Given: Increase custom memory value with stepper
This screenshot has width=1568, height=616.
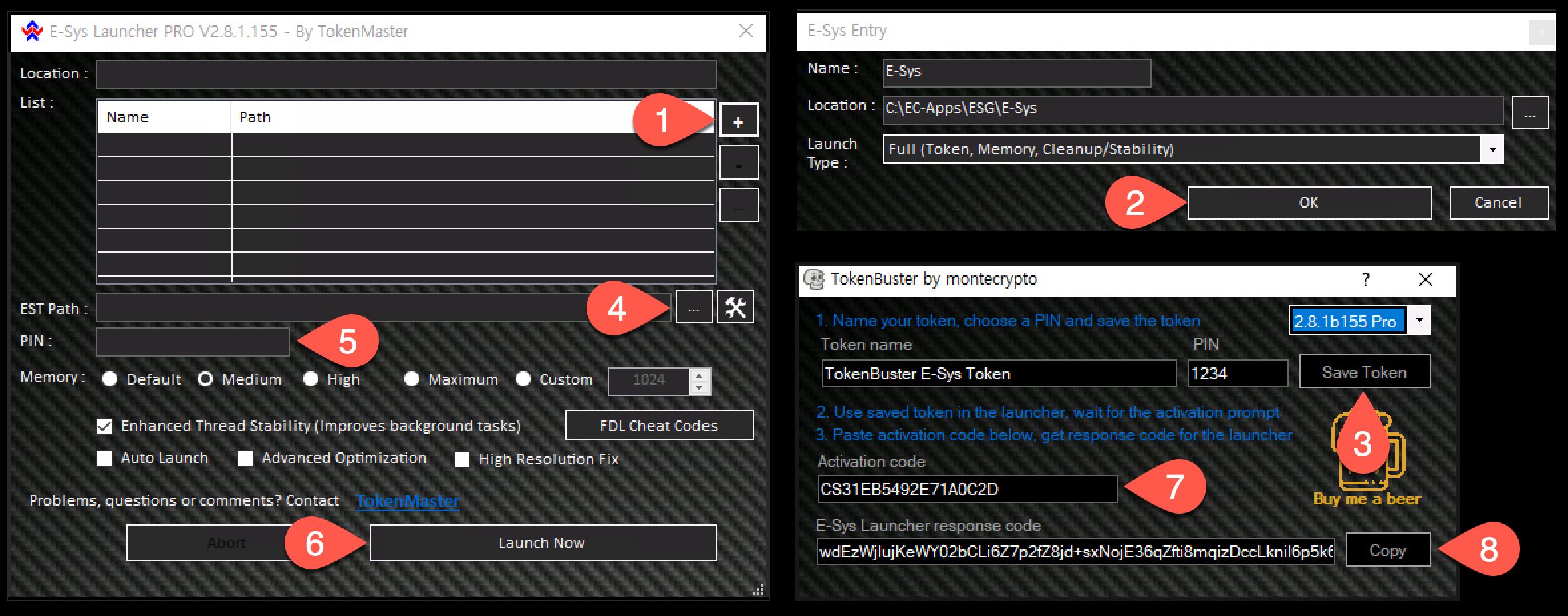Looking at the screenshot, I should tap(699, 375).
